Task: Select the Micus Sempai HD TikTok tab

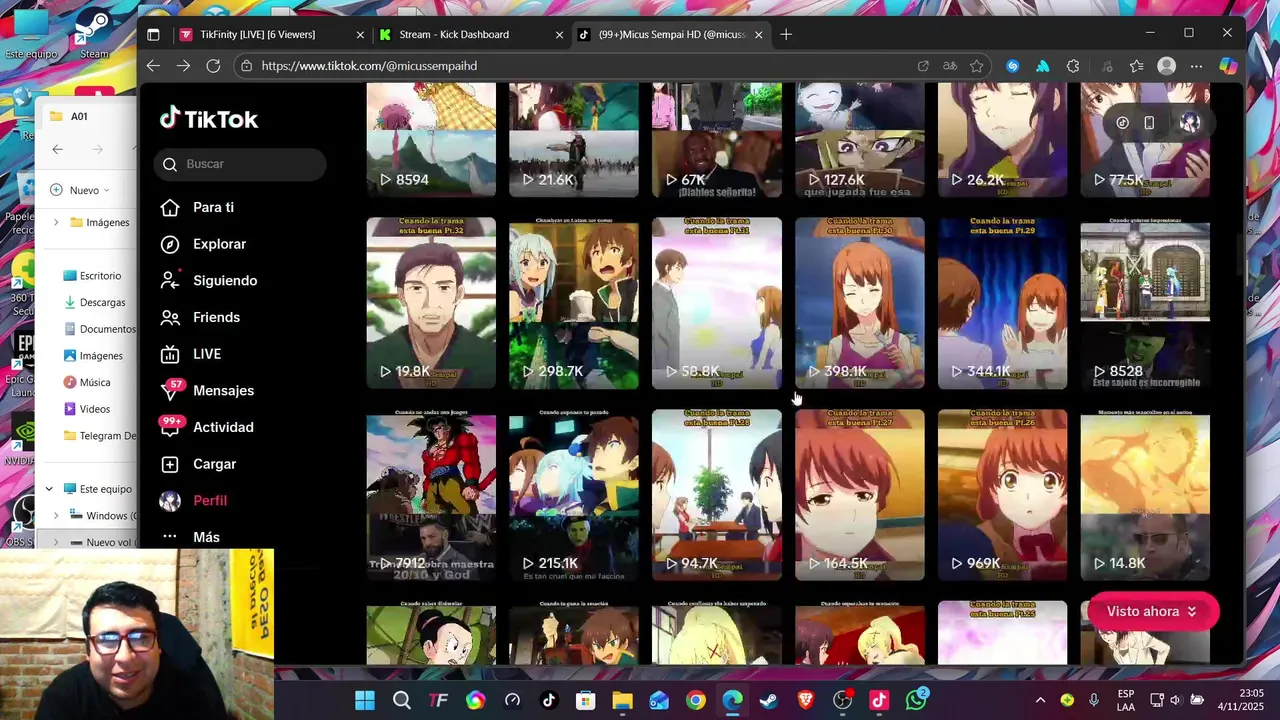Action: pyautogui.click(x=671, y=34)
